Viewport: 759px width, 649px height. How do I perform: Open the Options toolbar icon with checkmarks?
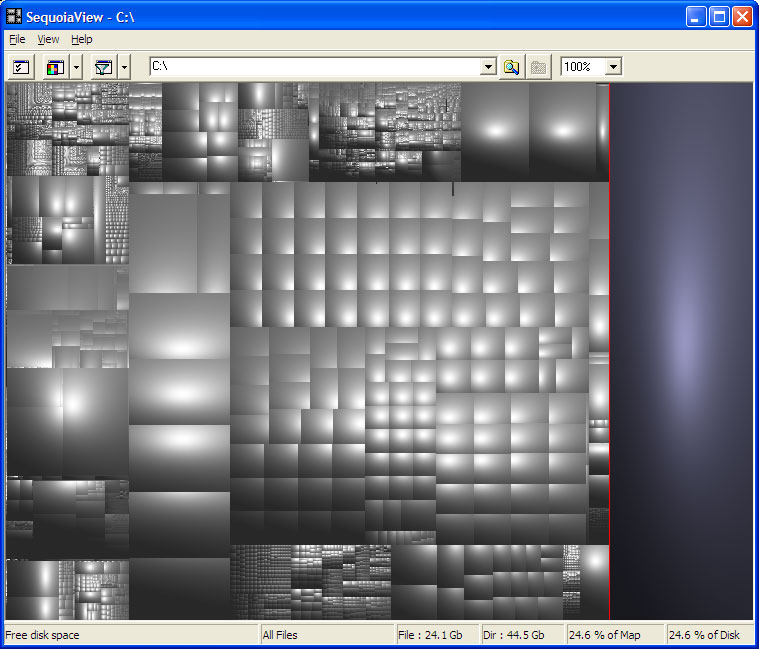[x=21, y=67]
